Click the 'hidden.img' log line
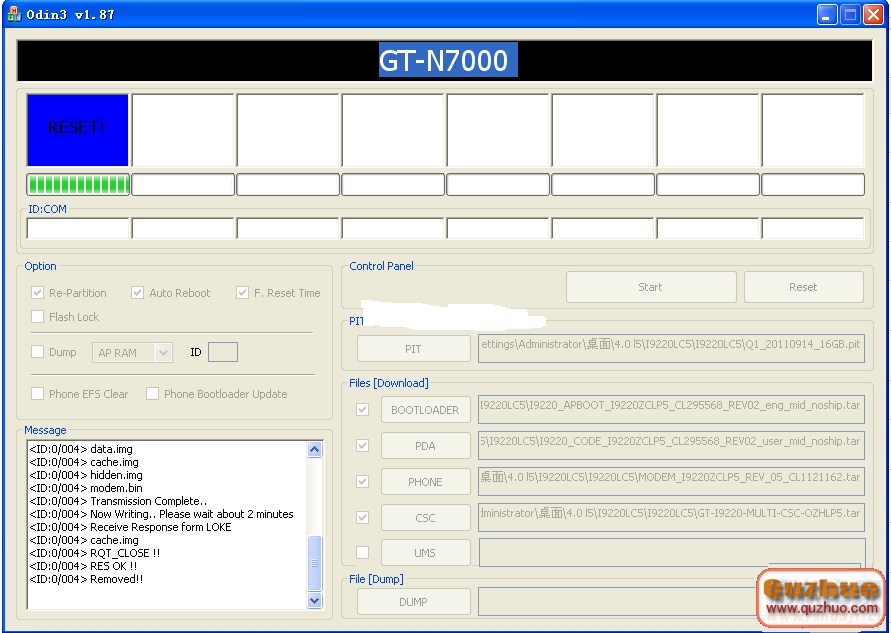Viewport: 891px width, 633px height. click(86, 475)
